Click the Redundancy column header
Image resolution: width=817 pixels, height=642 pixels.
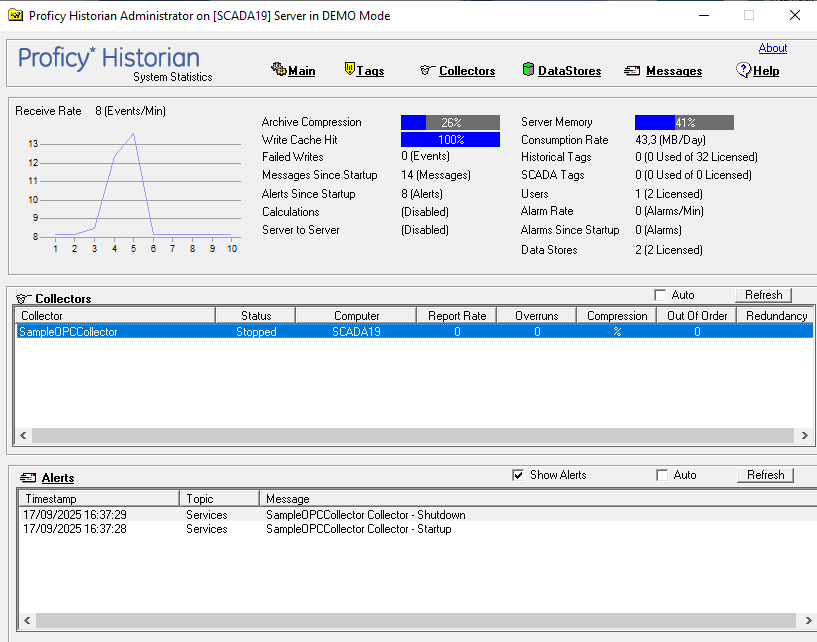[x=776, y=316]
